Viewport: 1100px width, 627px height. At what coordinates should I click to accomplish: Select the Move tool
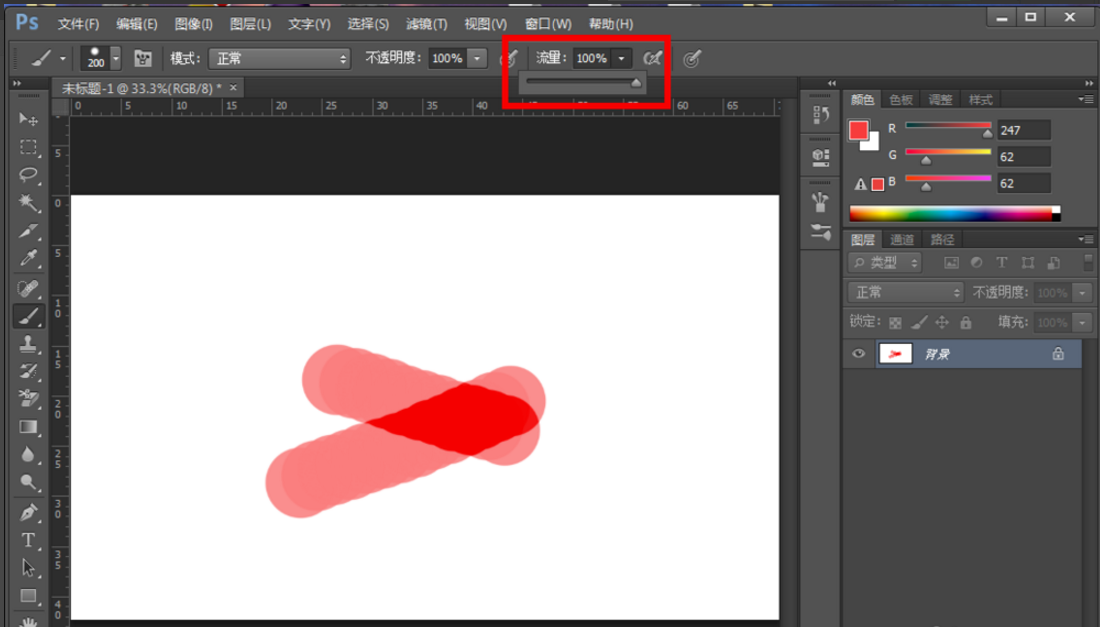click(28, 119)
